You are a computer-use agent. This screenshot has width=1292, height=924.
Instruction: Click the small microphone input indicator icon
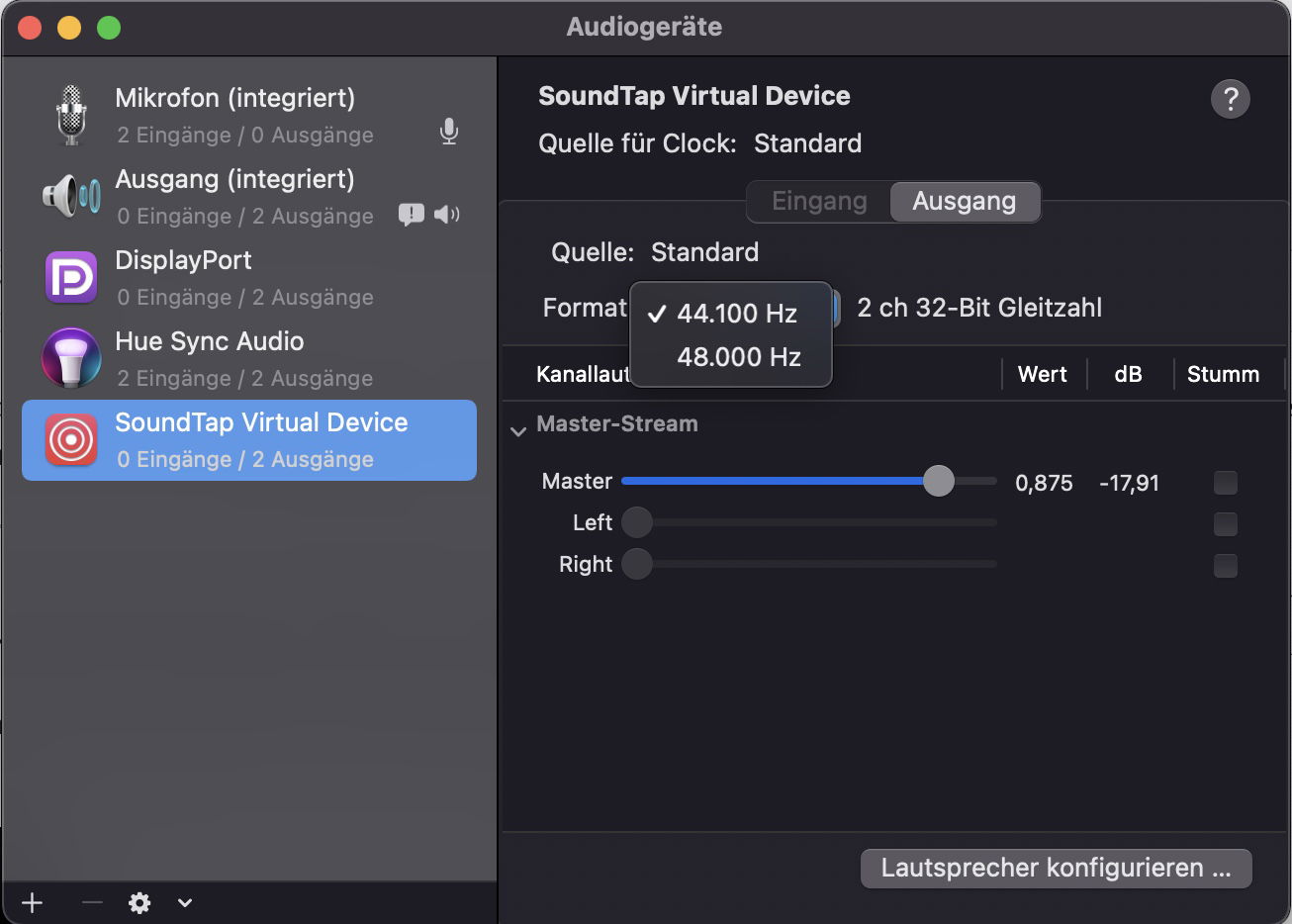[449, 133]
